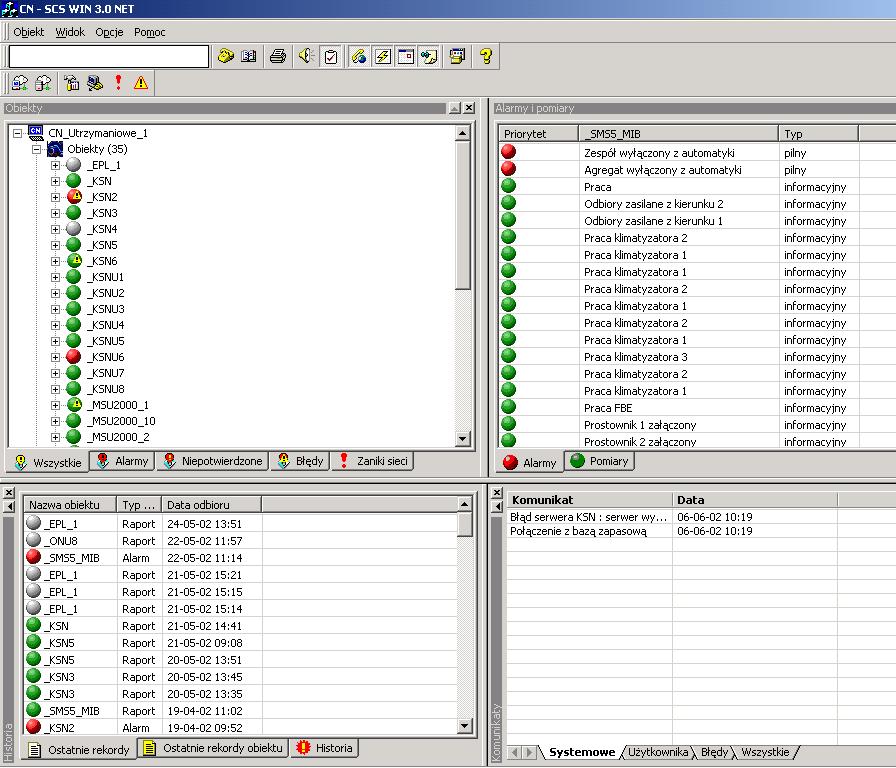Click the grey status ball of _EPL_1 in tree
Viewport: 896px width, 768px height.
click(74, 165)
